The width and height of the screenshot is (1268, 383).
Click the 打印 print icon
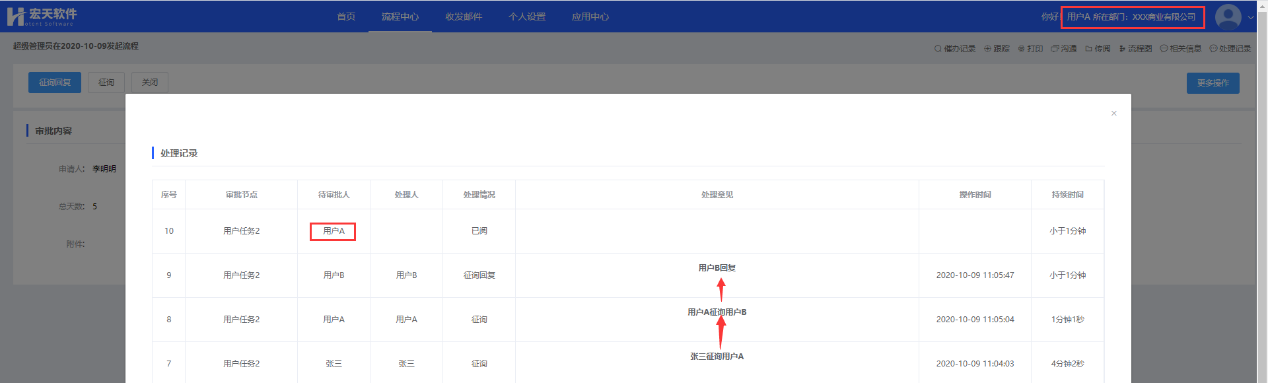coord(1030,48)
